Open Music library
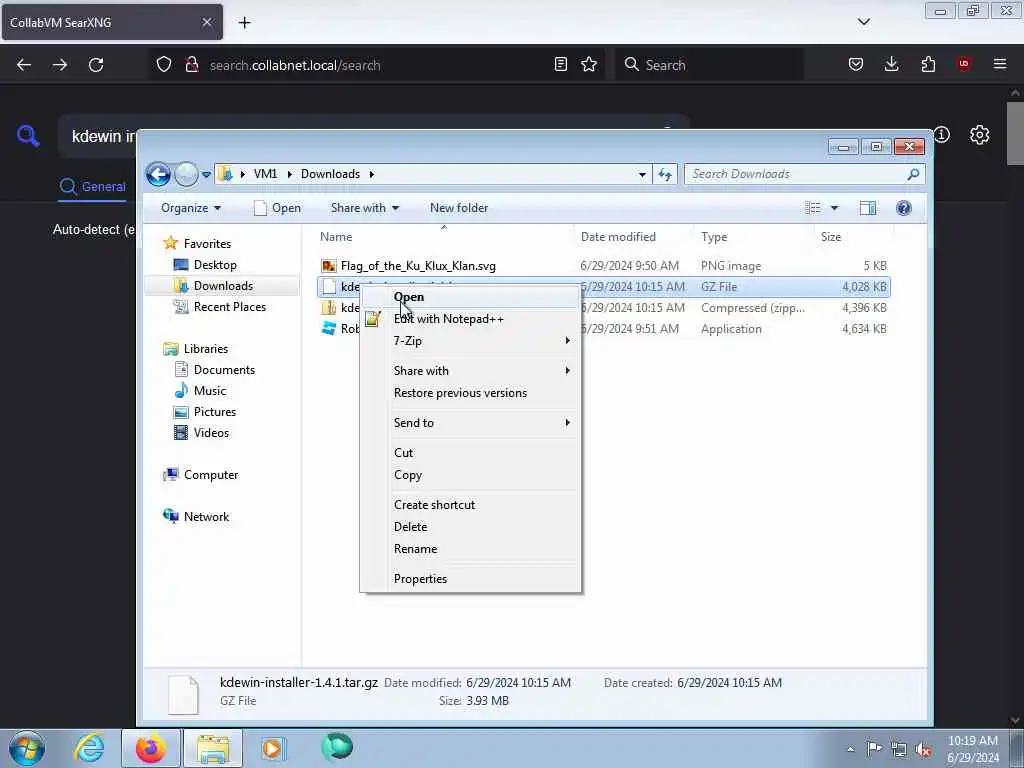The width and height of the screenshot is (1024, 768). click(x=210, y=391)
